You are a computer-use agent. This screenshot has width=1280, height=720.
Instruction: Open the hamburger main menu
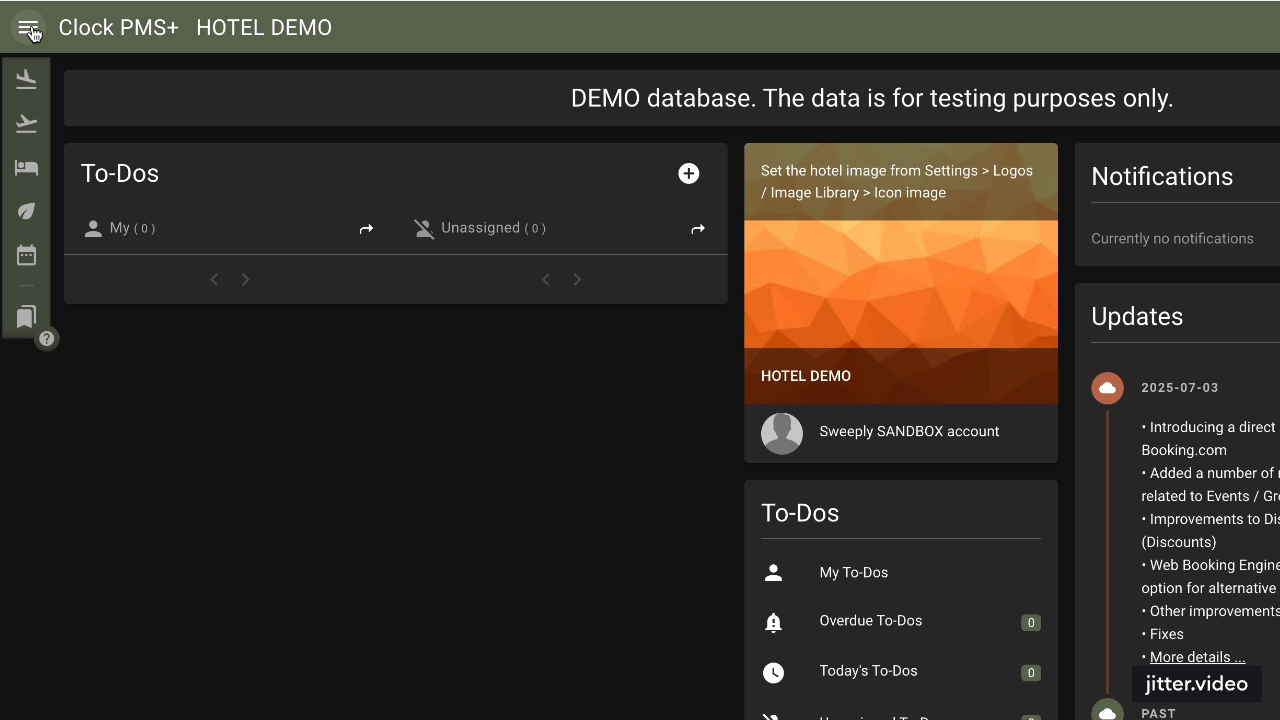(27, 28)
